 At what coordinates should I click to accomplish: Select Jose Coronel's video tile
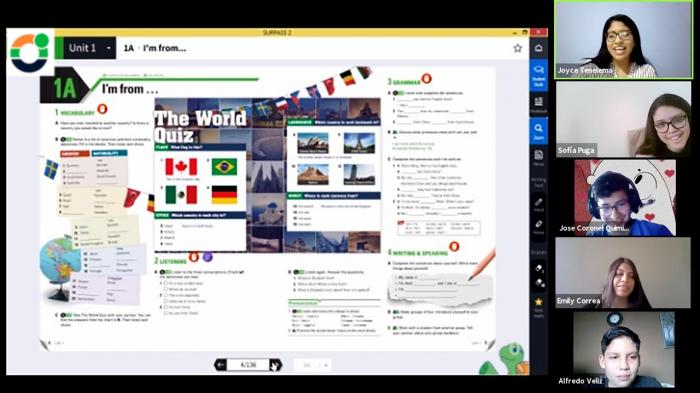click(x=625, y=197)
